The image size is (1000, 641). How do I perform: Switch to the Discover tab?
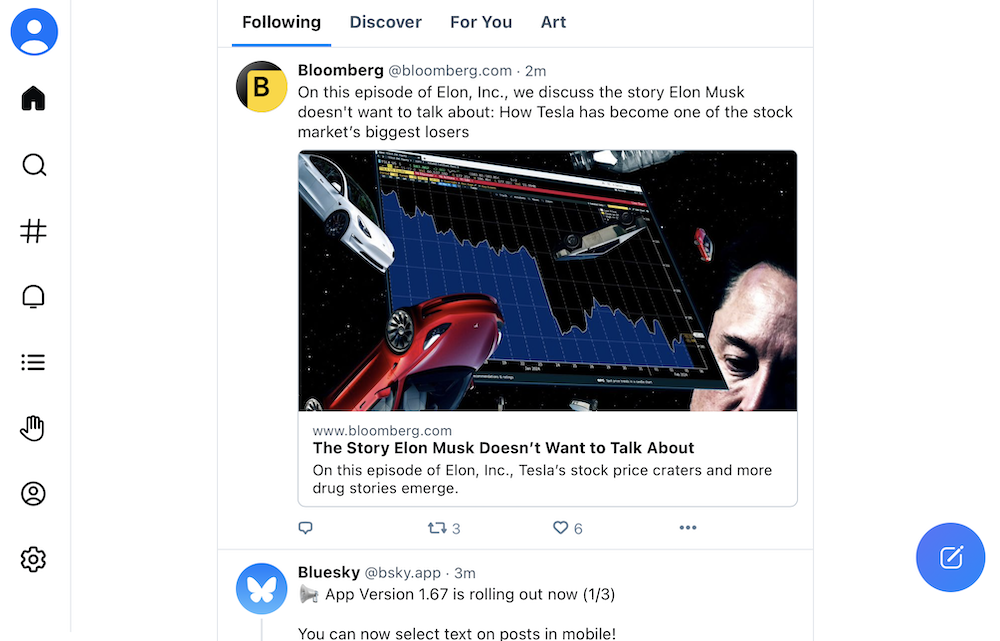(x=385, y=22)
